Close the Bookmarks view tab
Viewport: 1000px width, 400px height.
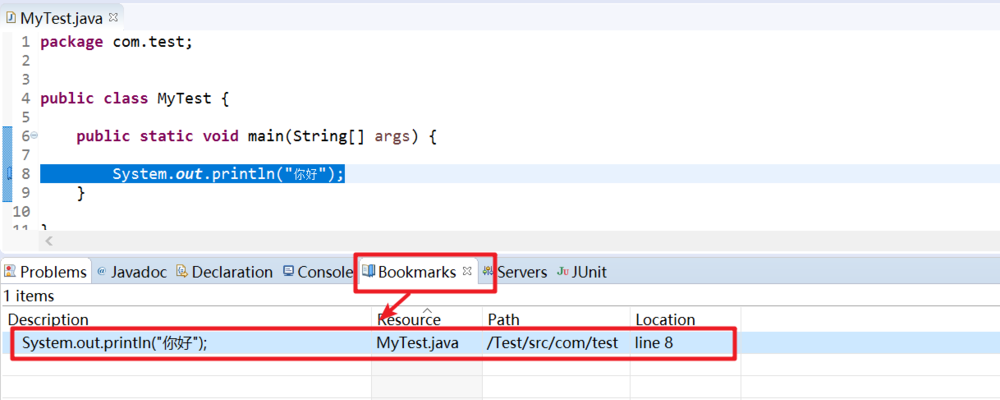[x=467, y=271]
